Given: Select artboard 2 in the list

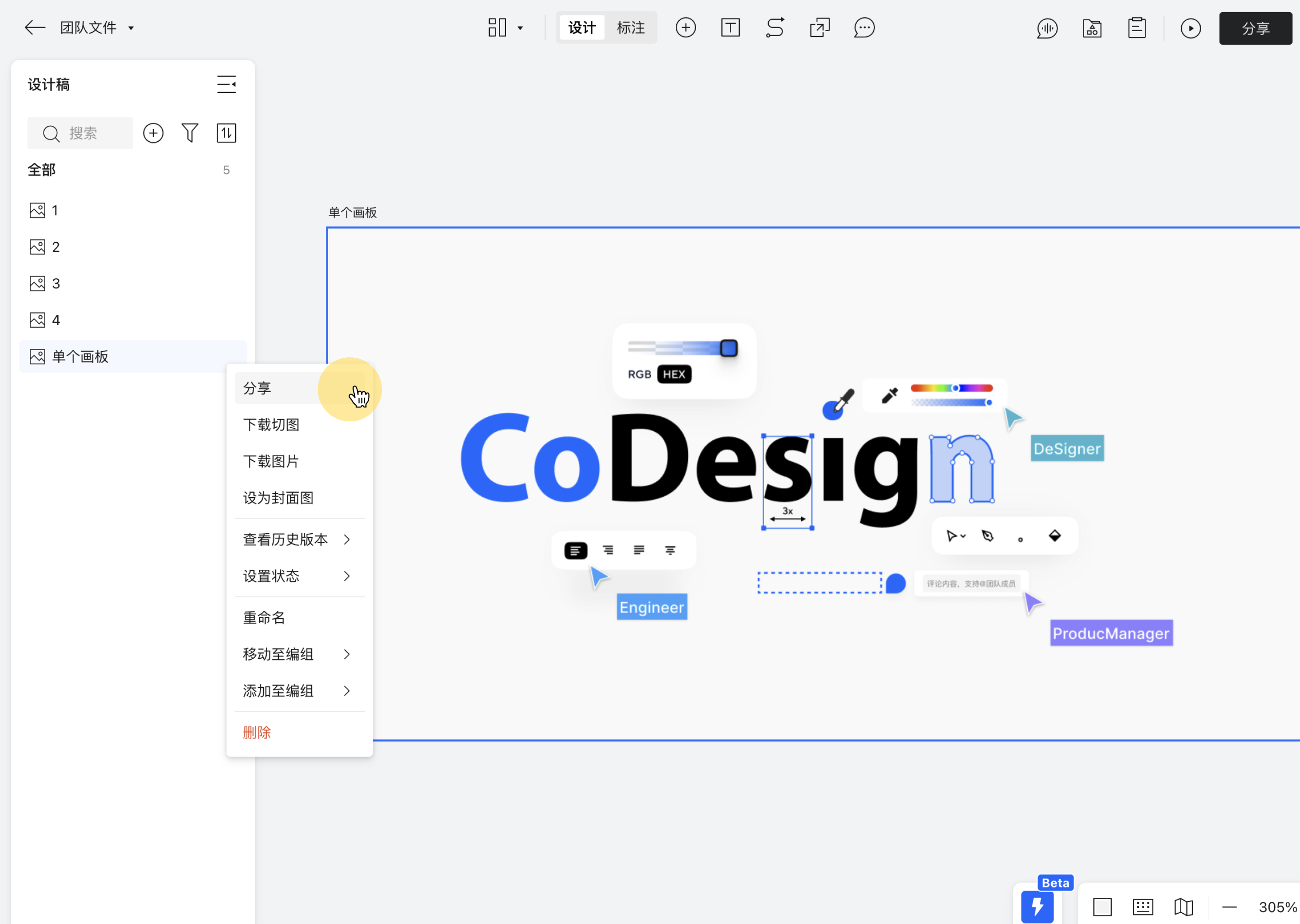Looking at the screenshot, I should [x=133, y=247].
